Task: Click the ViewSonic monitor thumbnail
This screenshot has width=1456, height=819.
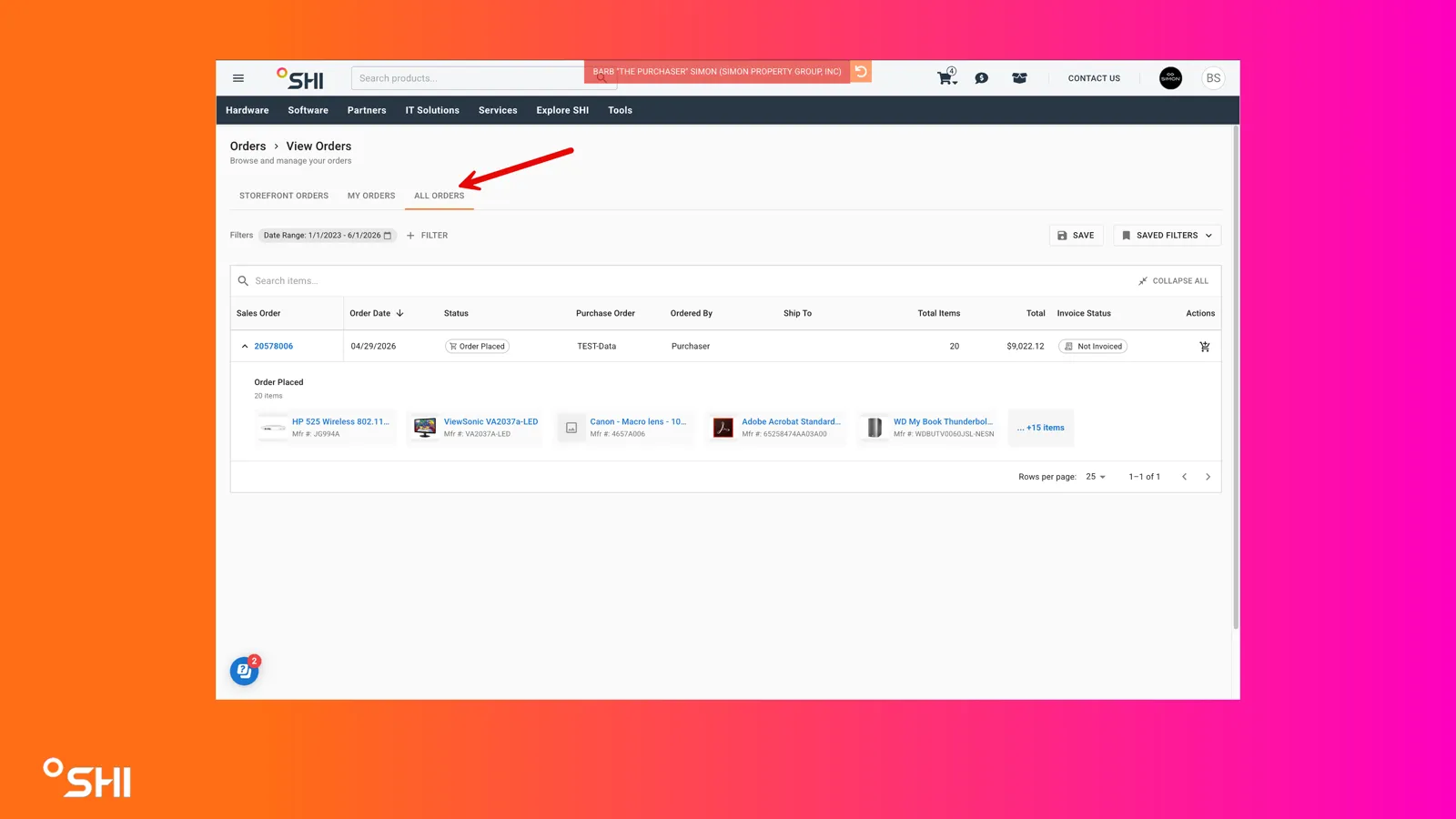Action: pyautogui.click(x=425, y=428)
